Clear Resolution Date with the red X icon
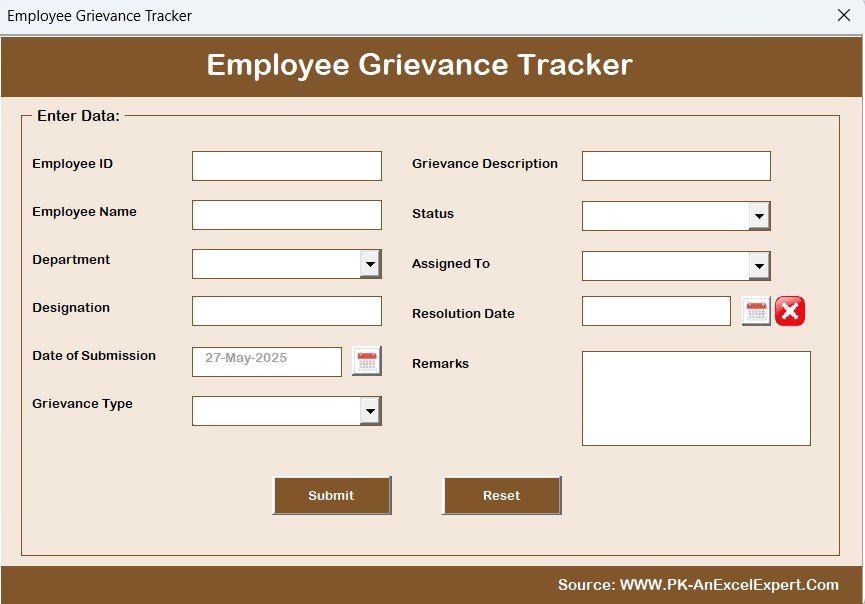The image size is (865, 604). point(790,311)
